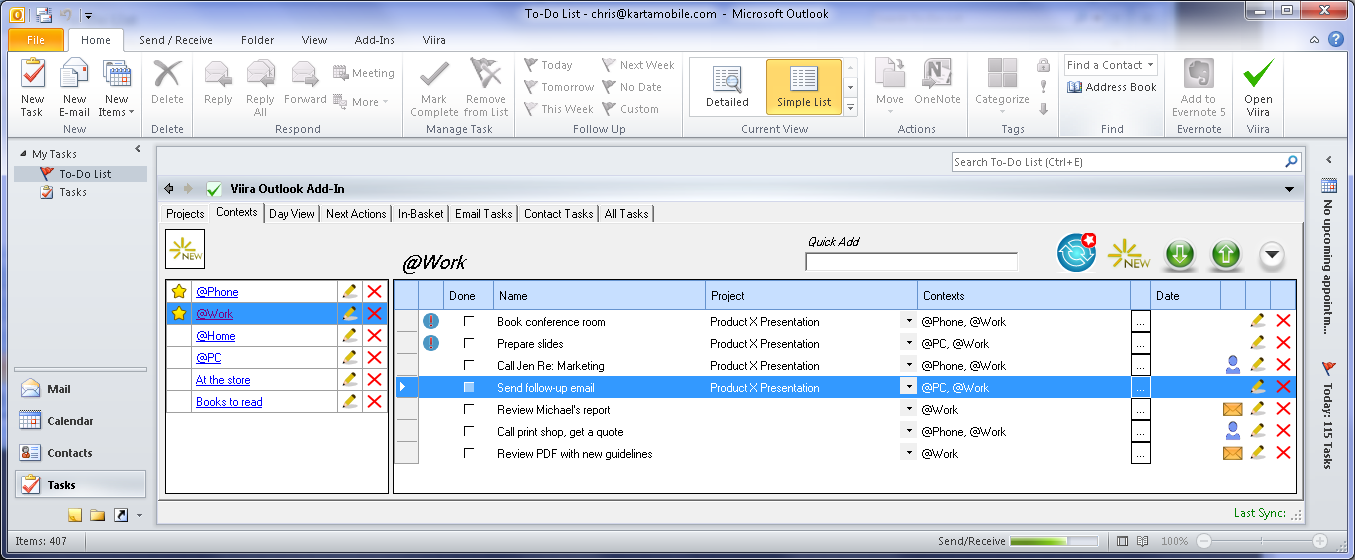The image size is (1355, 560).
Task: Click the New Task ribbon icon
Action: click(32, 88)
